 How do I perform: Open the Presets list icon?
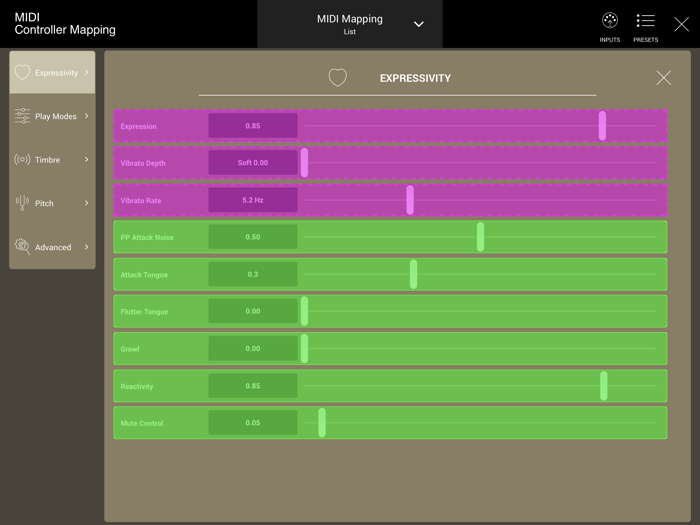[645, 21]
